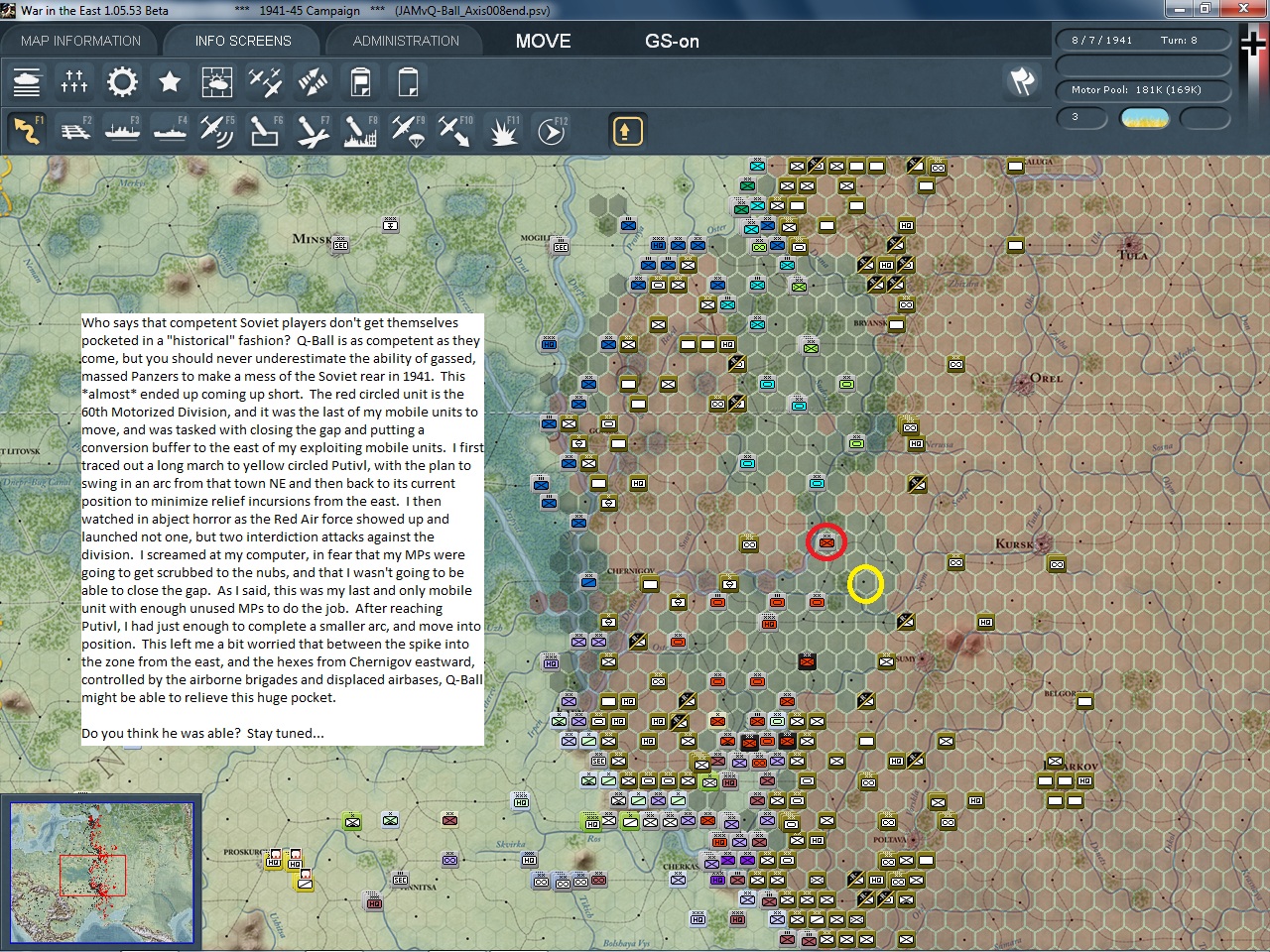This screenshot has height=952, width=1270.
Task: Open the Victory star icon screen
Action: [170, 81]
